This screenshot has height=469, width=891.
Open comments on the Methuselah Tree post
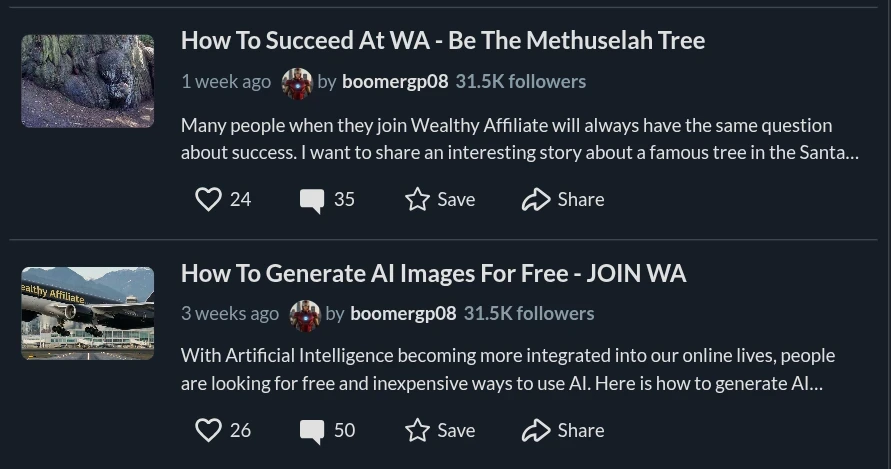312,200
